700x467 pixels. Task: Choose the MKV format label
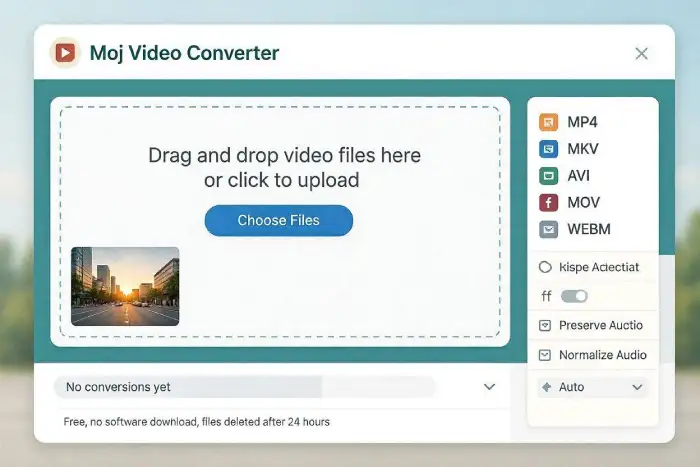pos(583,149)
